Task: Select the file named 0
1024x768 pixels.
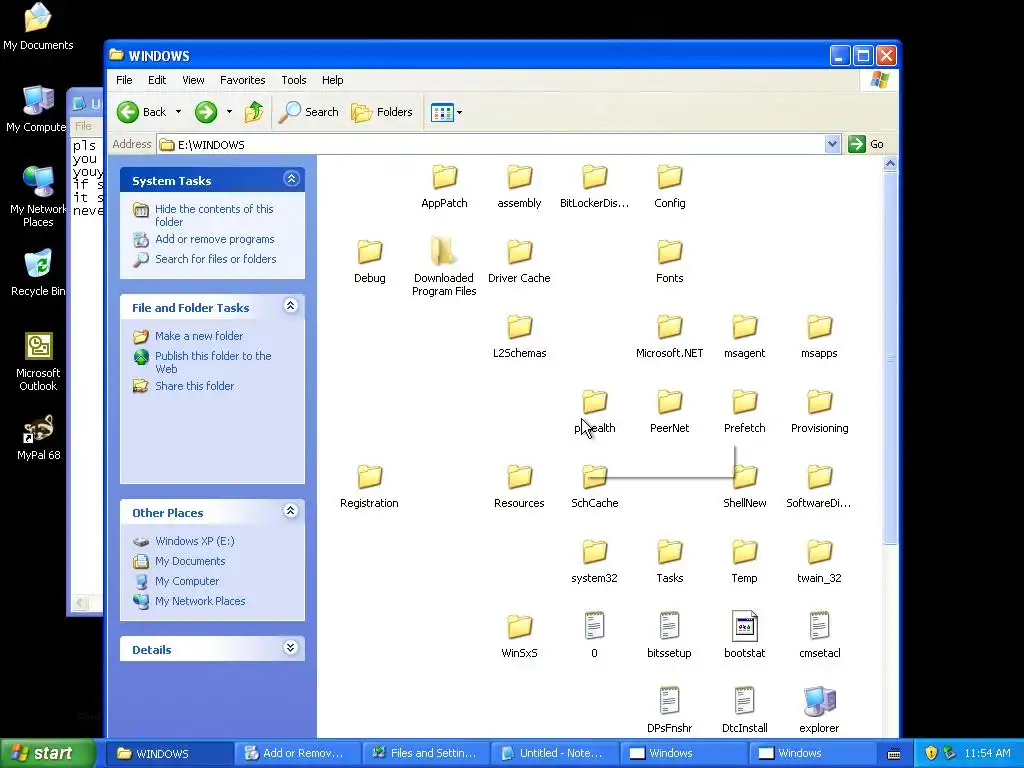Action: (x=594, y=635)
